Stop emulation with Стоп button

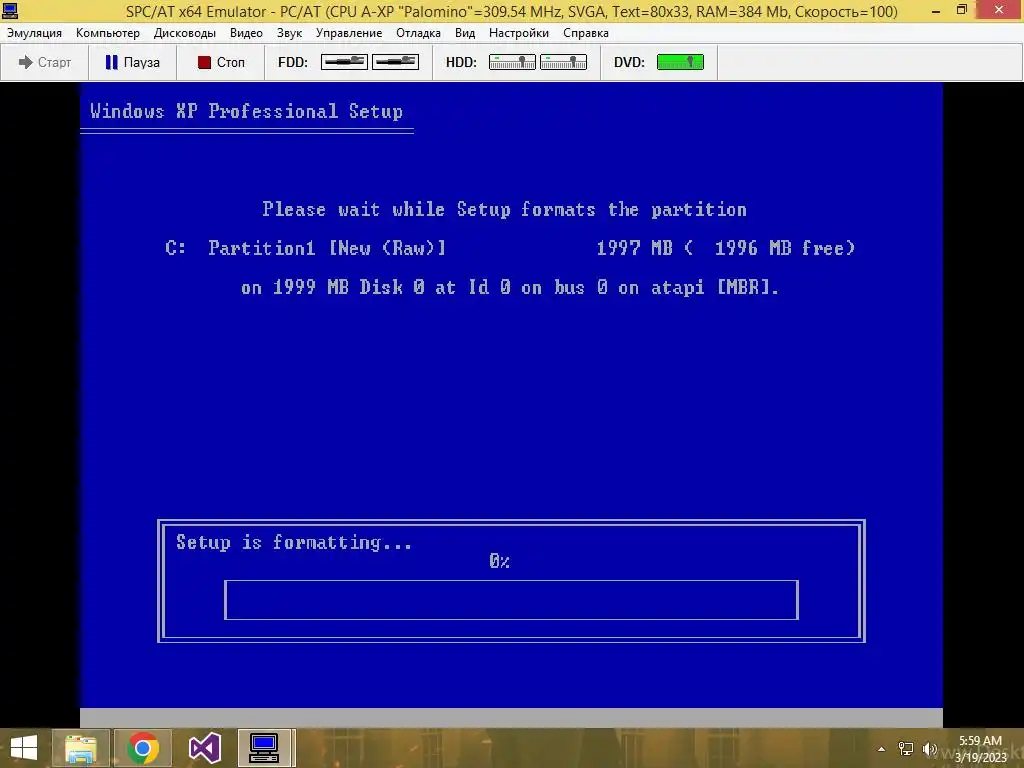221,62
